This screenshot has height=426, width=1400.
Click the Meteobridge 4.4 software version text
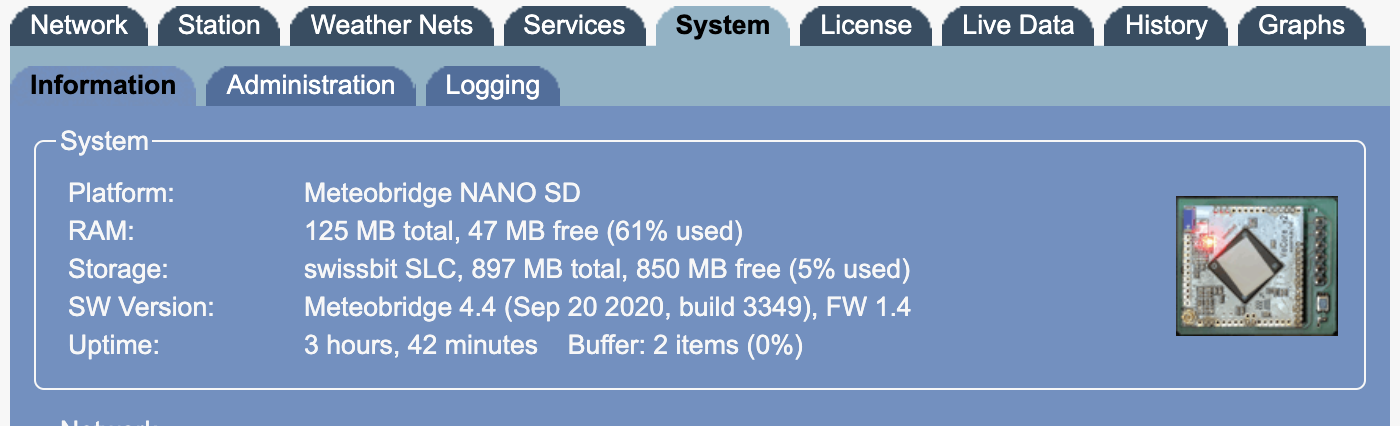[x=607, y=307]
